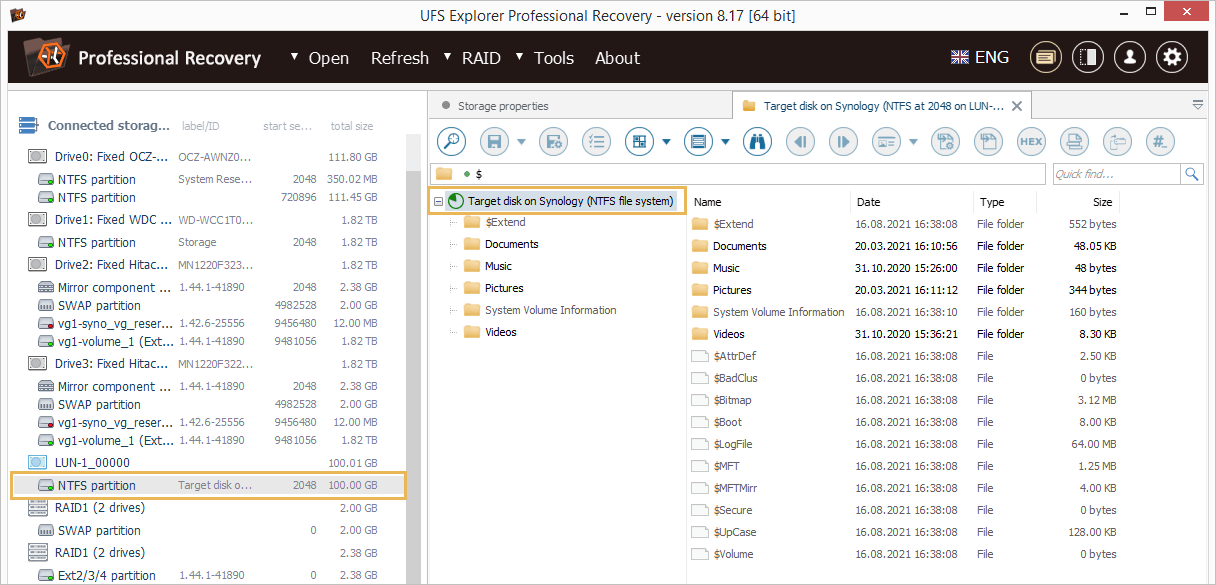Click the previous result arrow icon

[801, 142]
